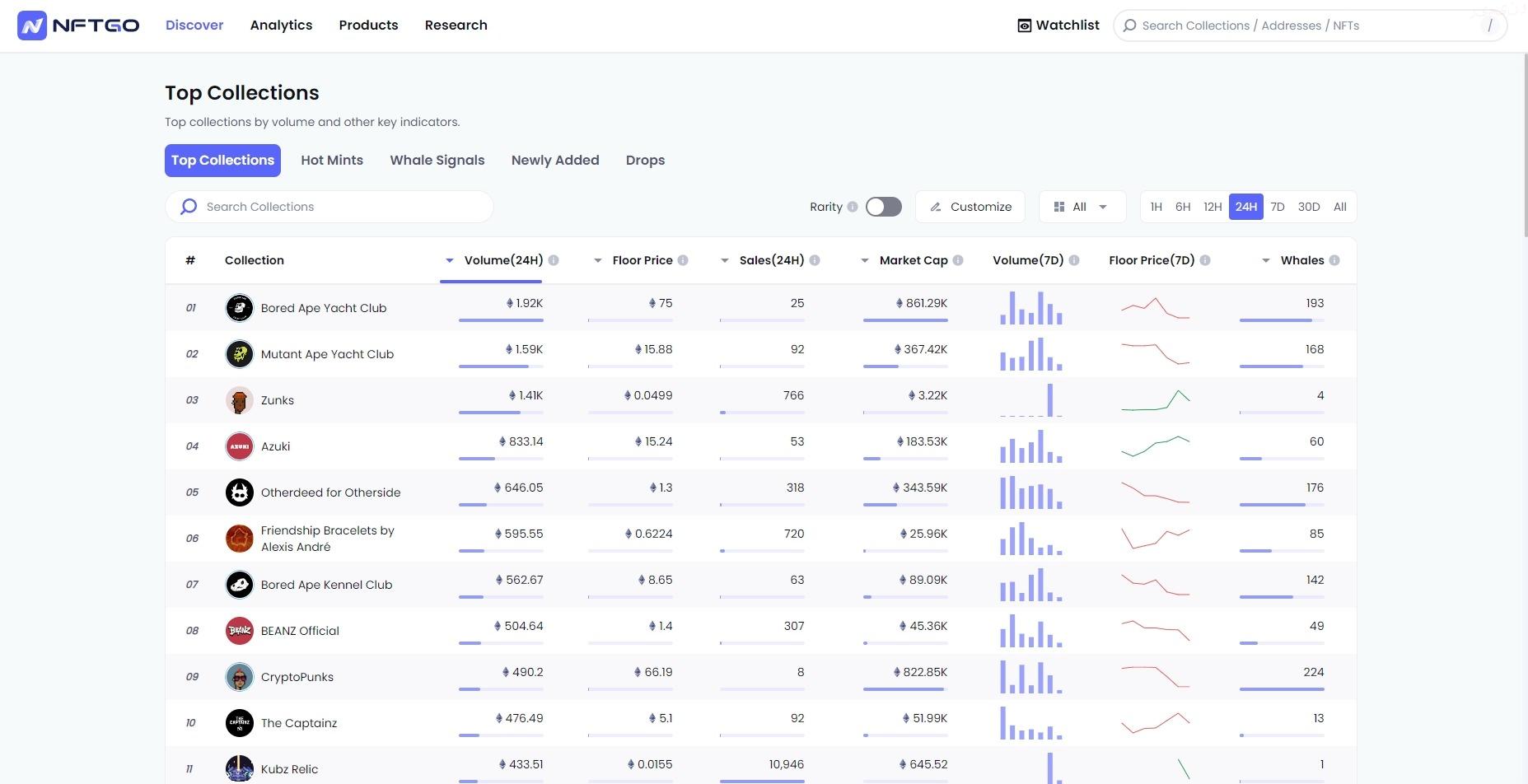
Task: Click the Search Collections magnifier icon
Action: (189, 207)
